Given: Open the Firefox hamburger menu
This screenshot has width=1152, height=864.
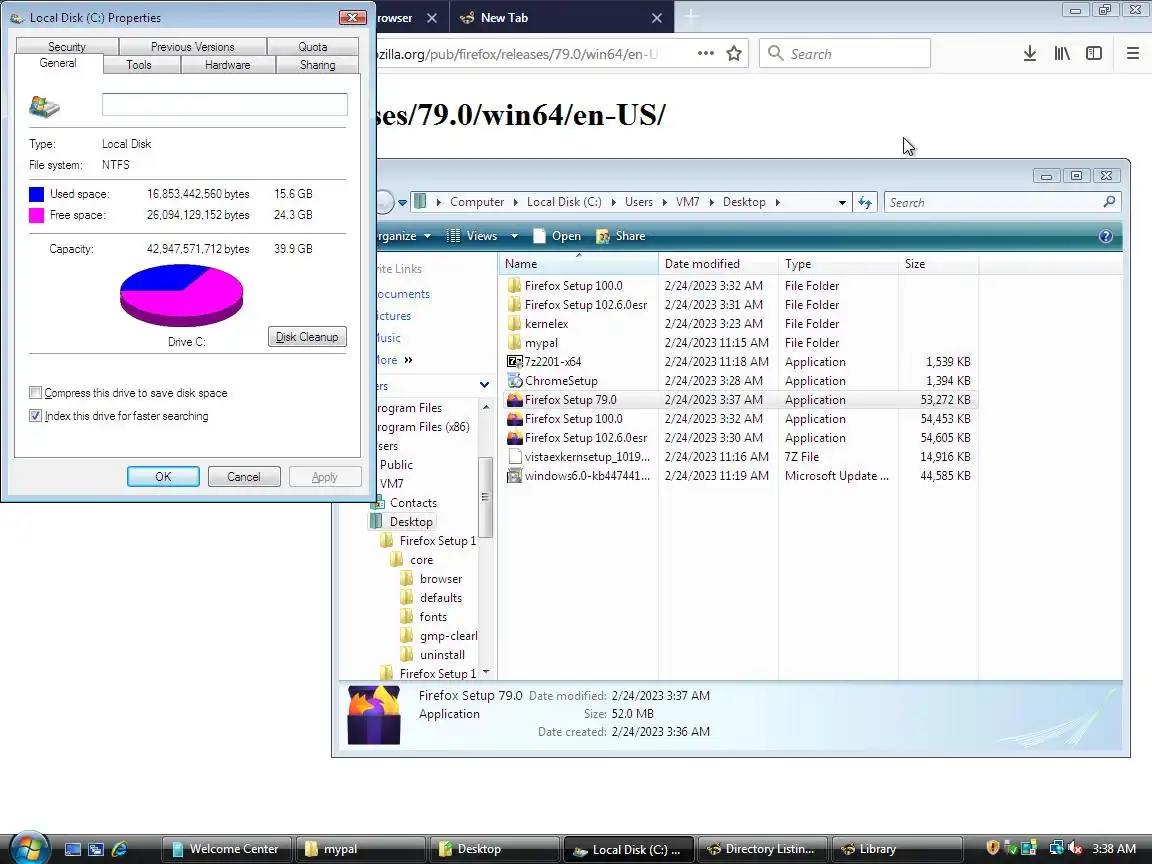Looking at the screenshot, I should click(1132, 53).
